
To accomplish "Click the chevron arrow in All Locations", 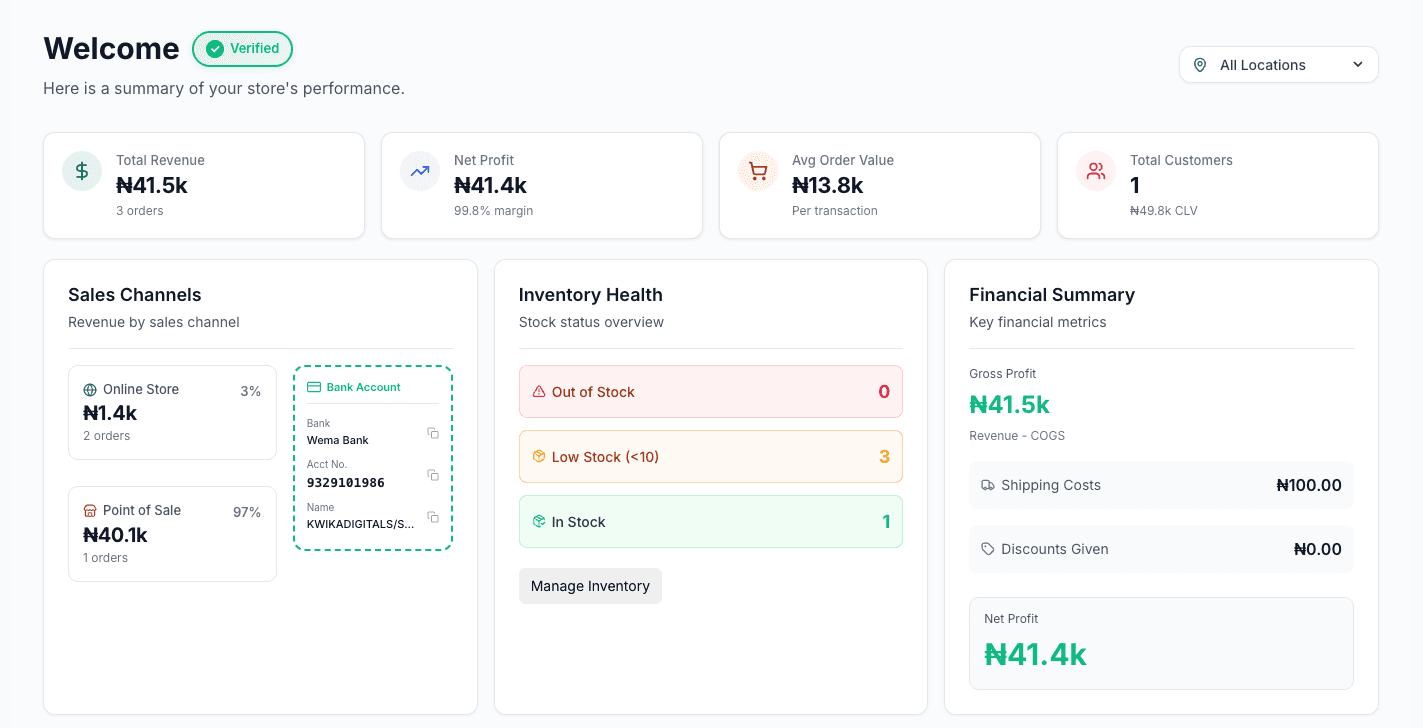I will pyautogui.click(x=1358, y=65).
